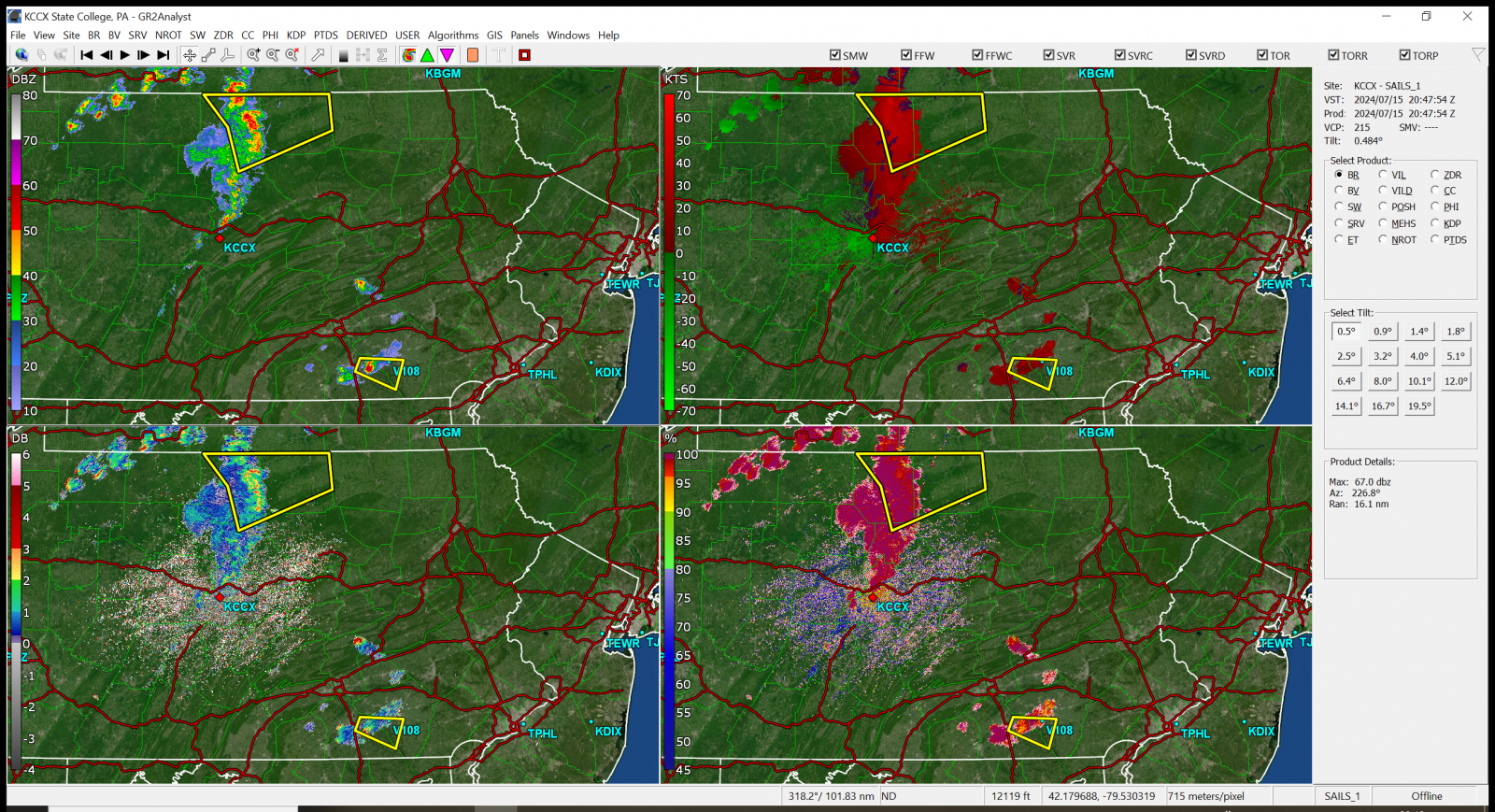This screenshot has height=812, width=1495.
Task: Jump to the first frame
Action: (x=87, y=55)
